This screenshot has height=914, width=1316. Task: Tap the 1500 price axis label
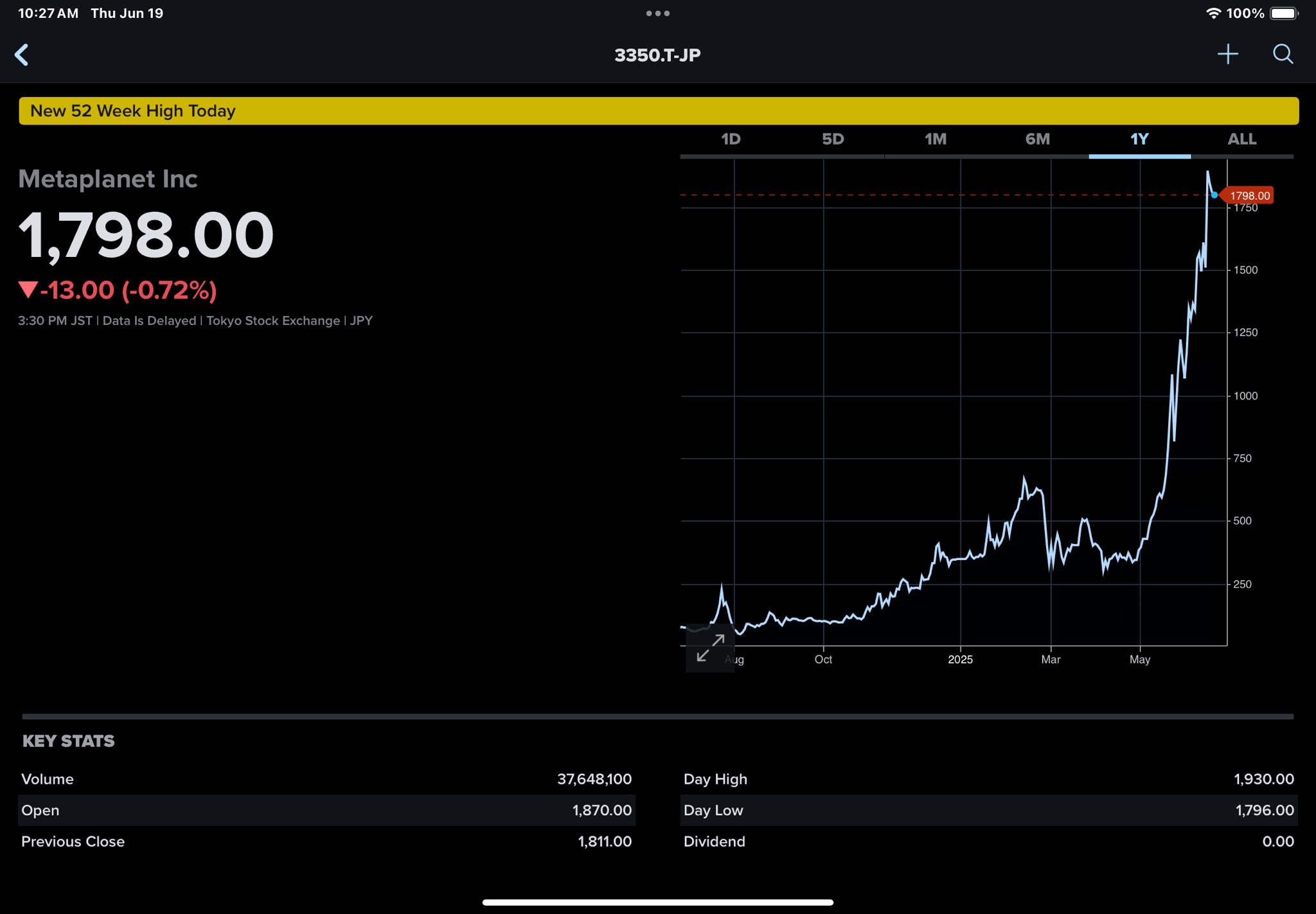[1245, 270]
